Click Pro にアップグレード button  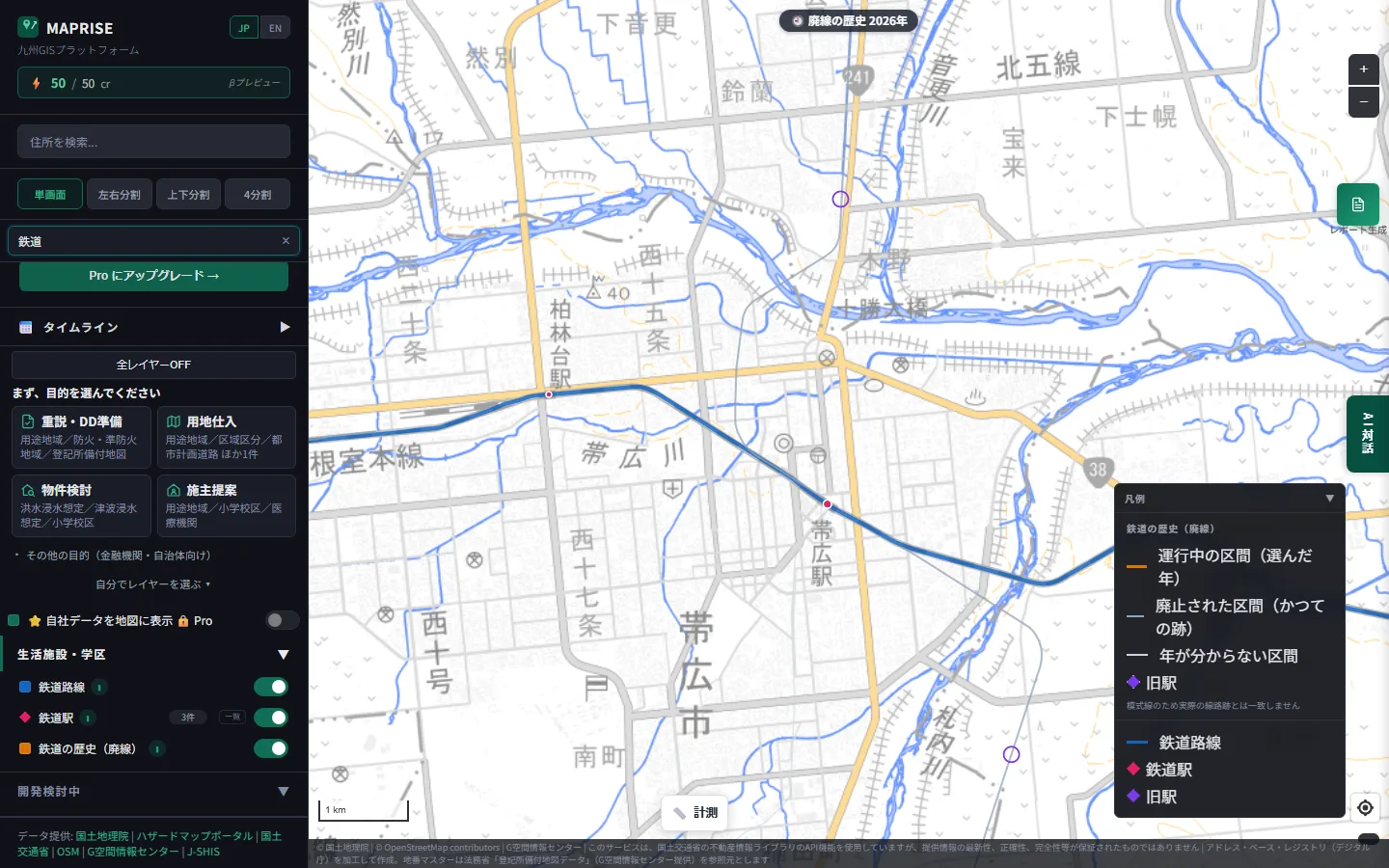coord(153,276)
